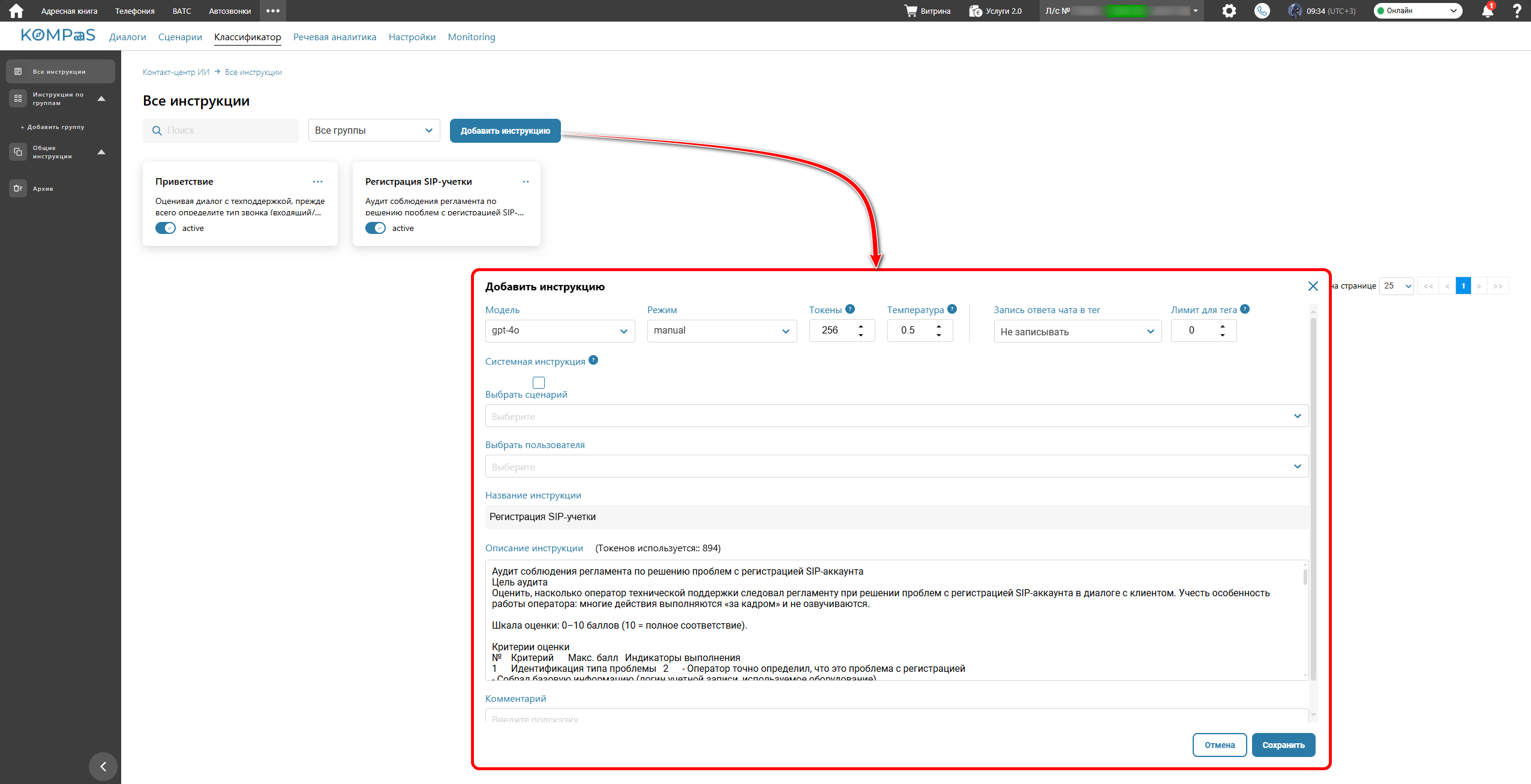The width and height of the screenshot is (1531, 784).
Task: Toggle active switch on Регистрация SIP-учетки card
Action: [x=376, y=228]
